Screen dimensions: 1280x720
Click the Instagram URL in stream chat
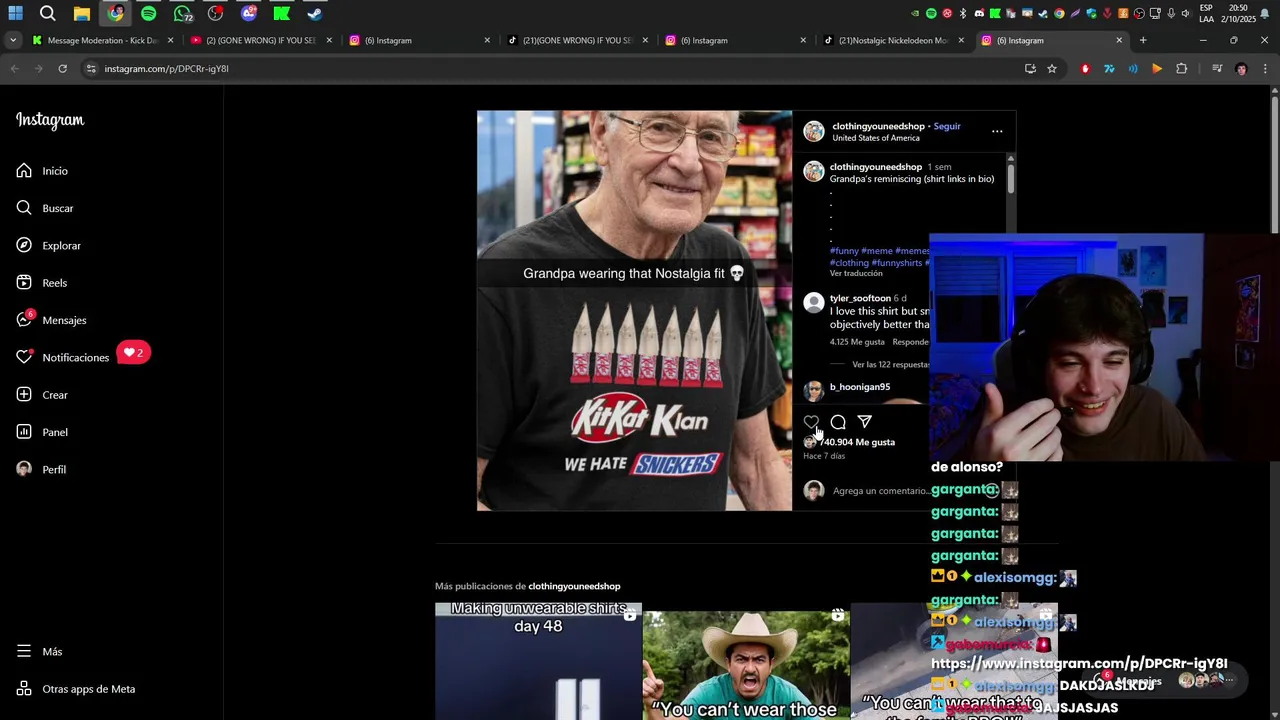click(x=1079, y=664)
